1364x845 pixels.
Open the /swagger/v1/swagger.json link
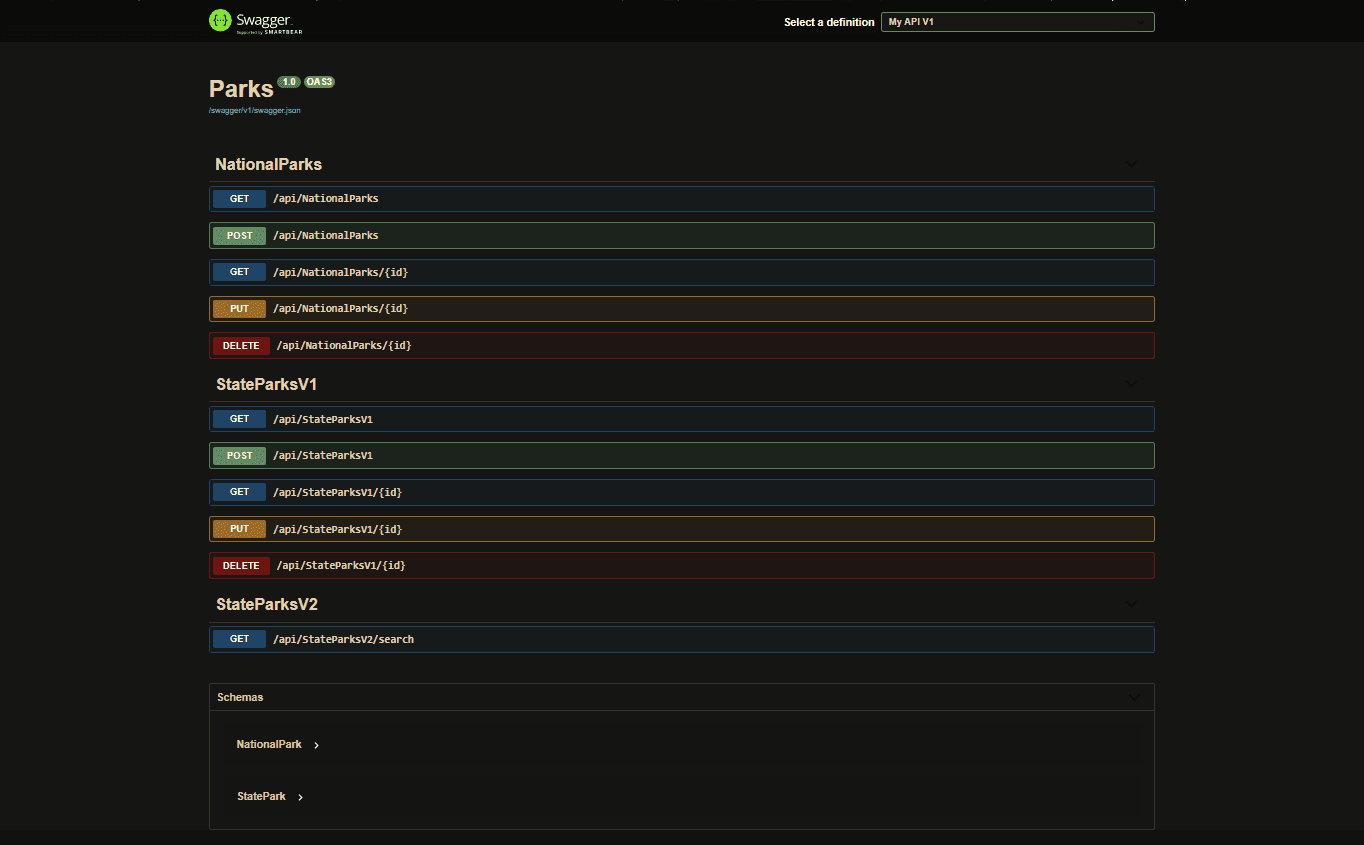click(x=255, y=110)
